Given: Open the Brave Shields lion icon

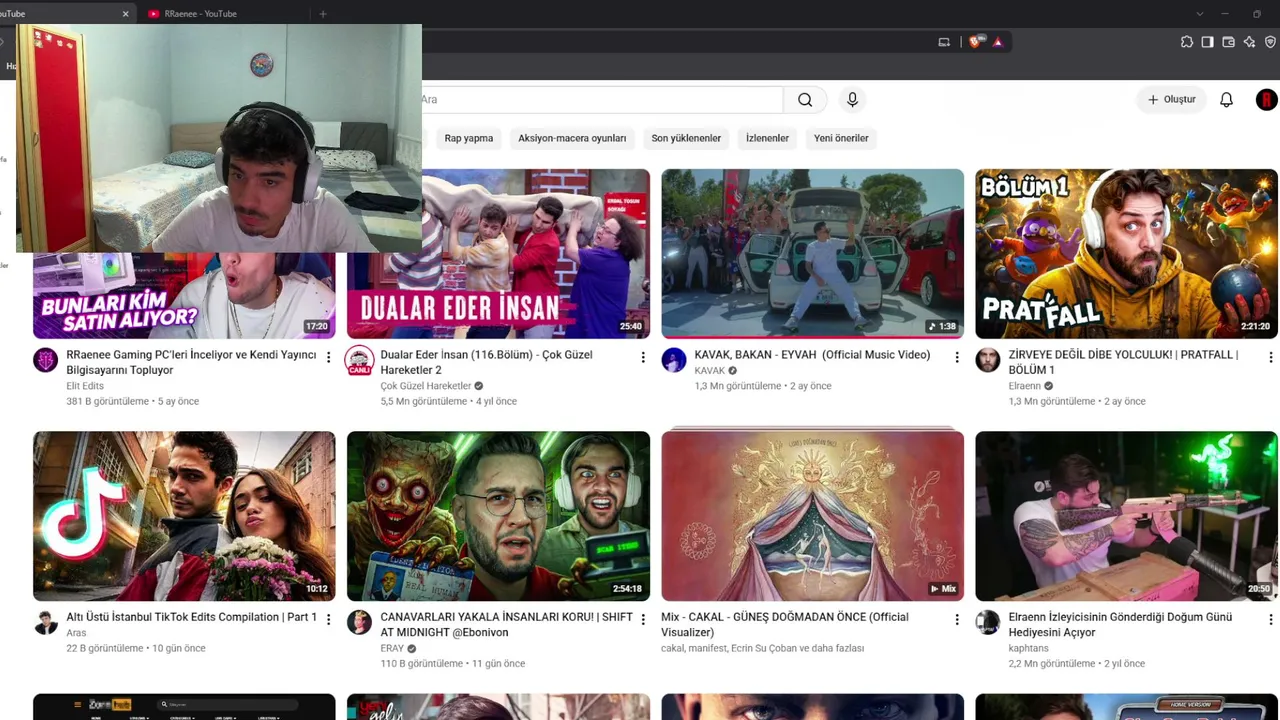Looking at the screenshot, I should click(975, 42).
